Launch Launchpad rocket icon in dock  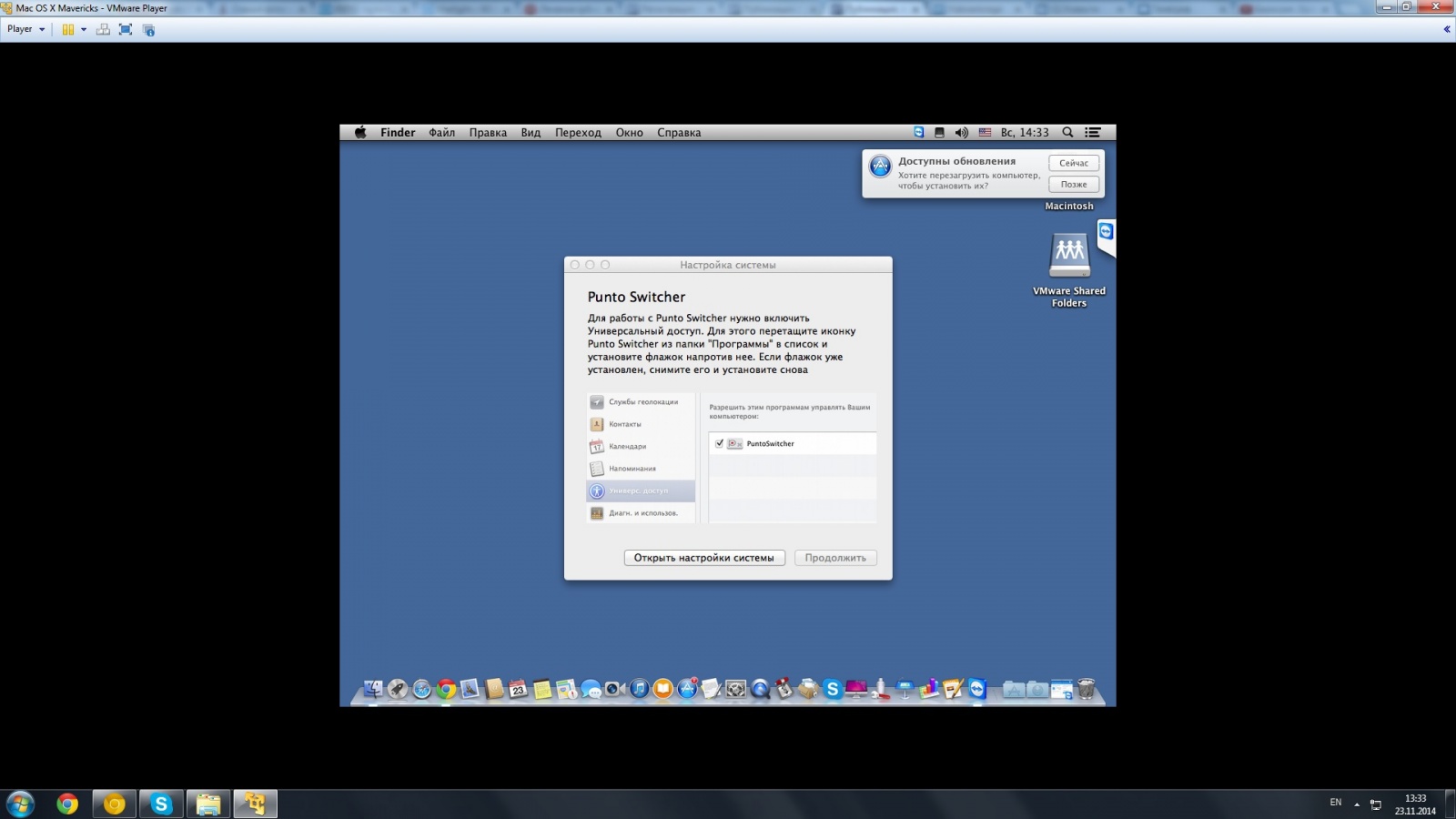pos(398,689)
